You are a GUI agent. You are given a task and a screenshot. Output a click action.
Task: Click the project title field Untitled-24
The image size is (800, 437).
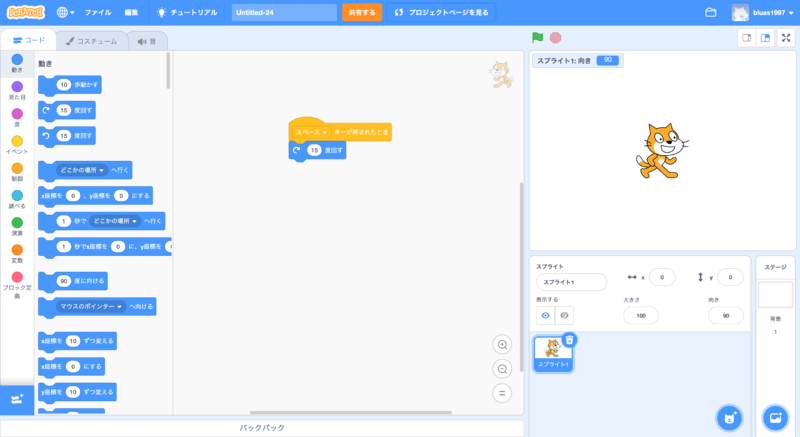pyautogui.click(x=284, y=13)
